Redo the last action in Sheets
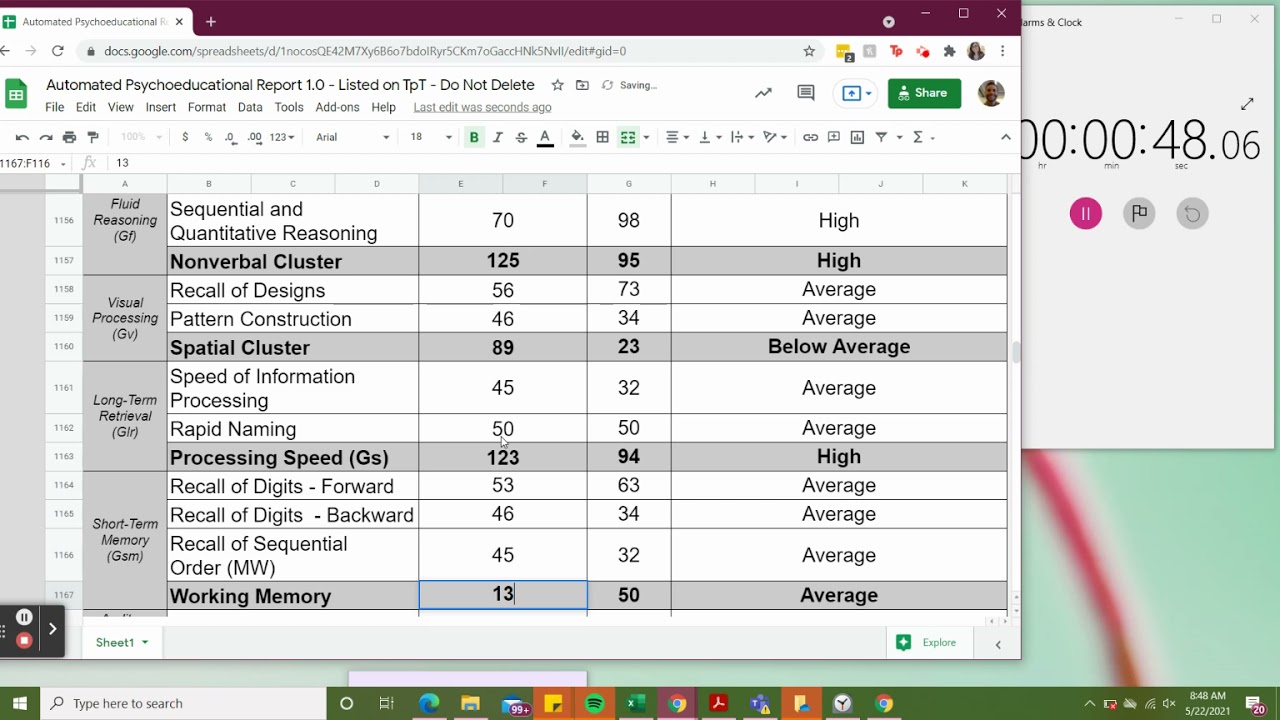Image resolution: width=1280 pixels, height=720 pixels. tap(46, 137)
